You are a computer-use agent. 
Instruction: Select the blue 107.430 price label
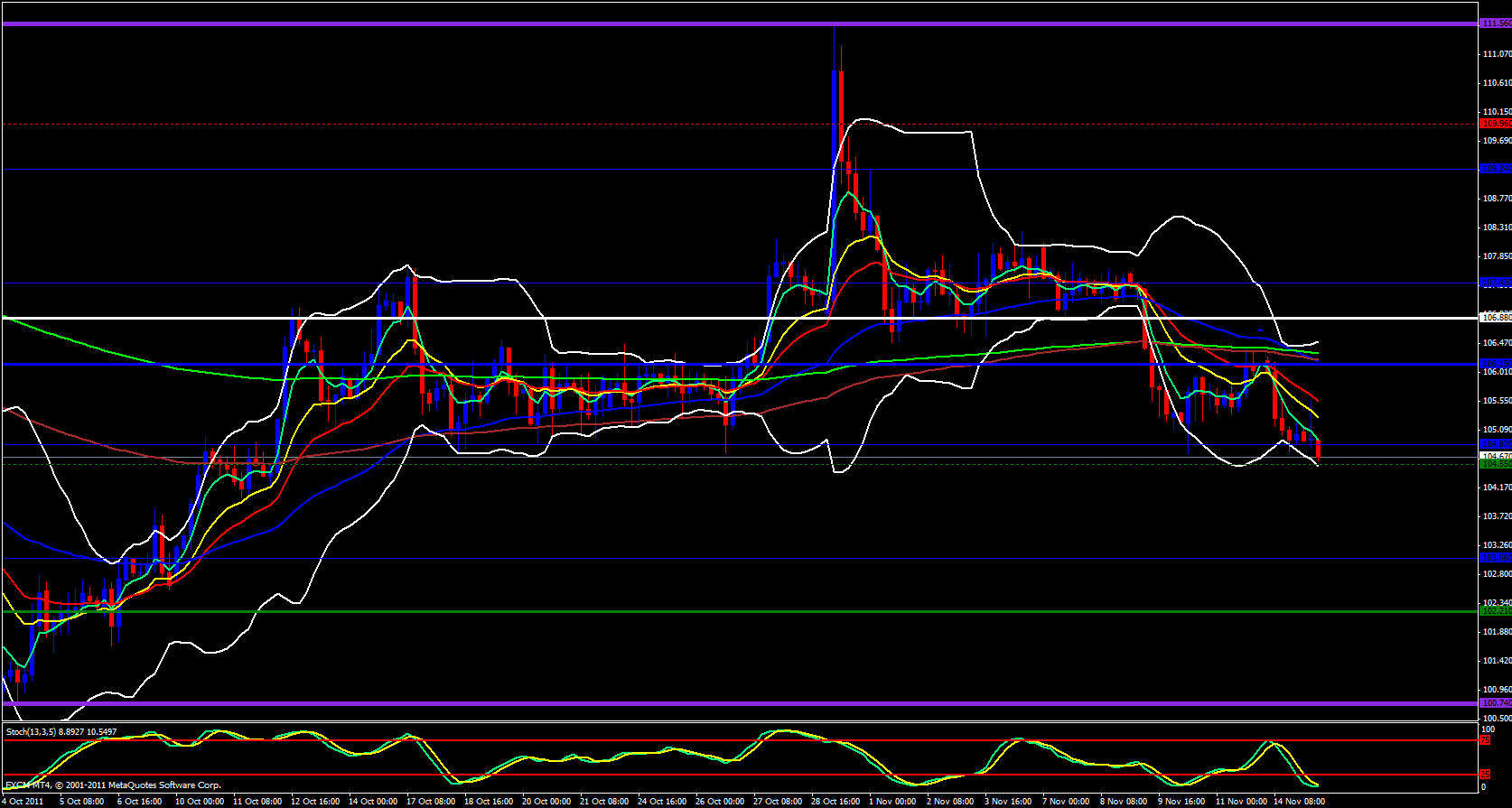1496,283
